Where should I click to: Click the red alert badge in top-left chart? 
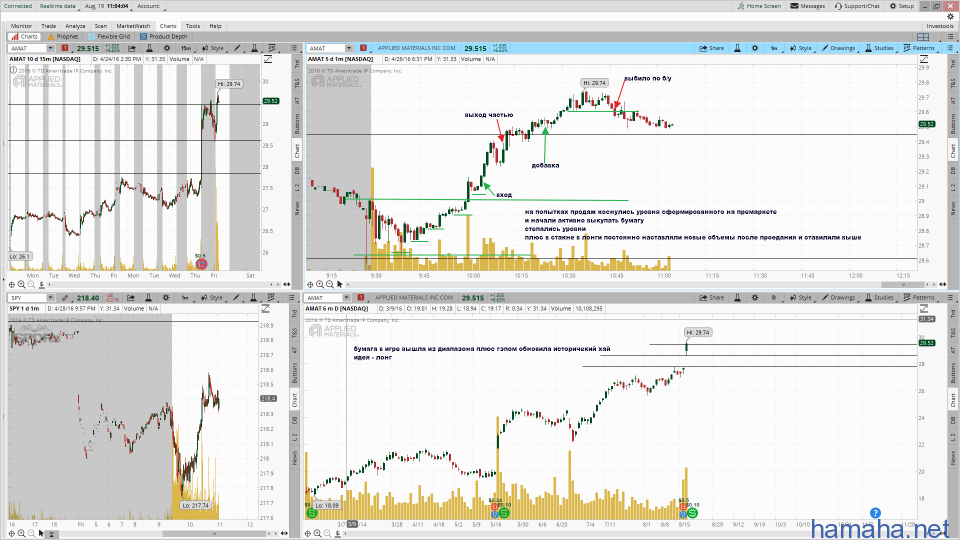click(64, 48)
